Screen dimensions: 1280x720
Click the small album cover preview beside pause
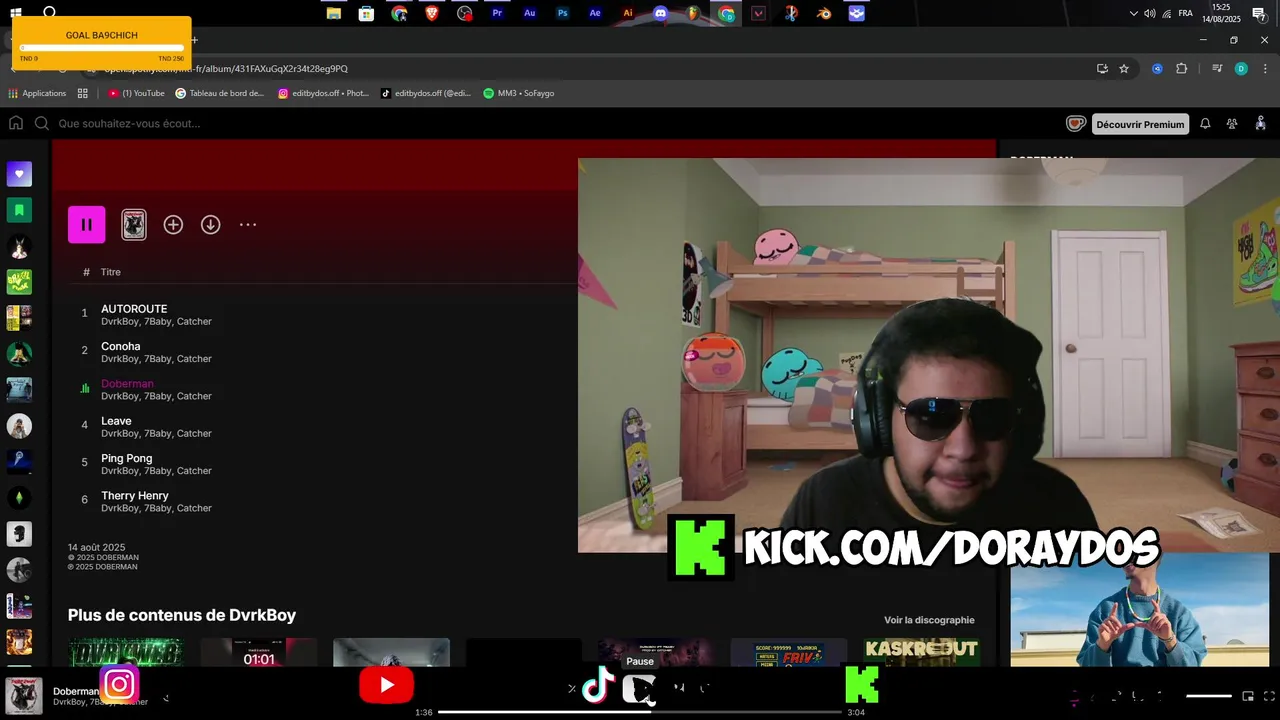coord(134,225)
